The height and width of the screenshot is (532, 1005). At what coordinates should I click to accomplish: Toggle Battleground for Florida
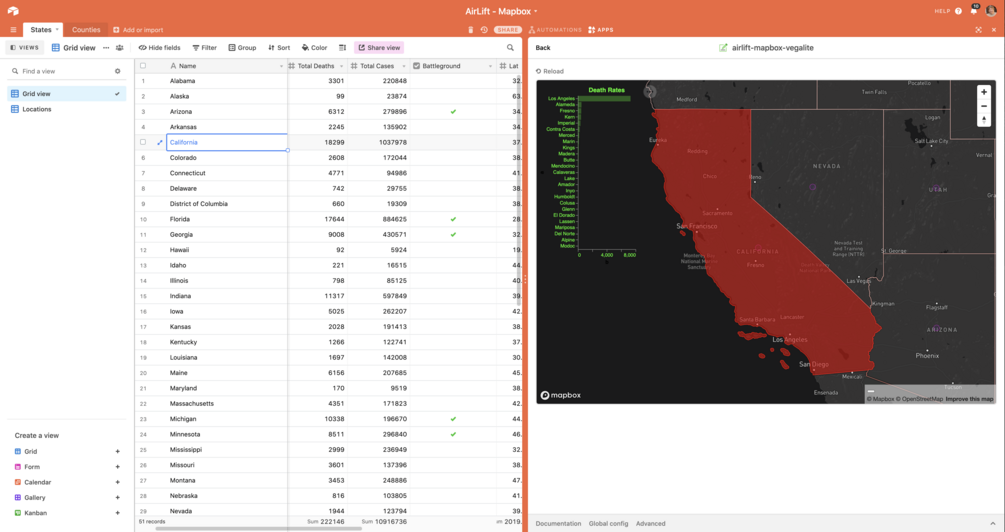453,219
